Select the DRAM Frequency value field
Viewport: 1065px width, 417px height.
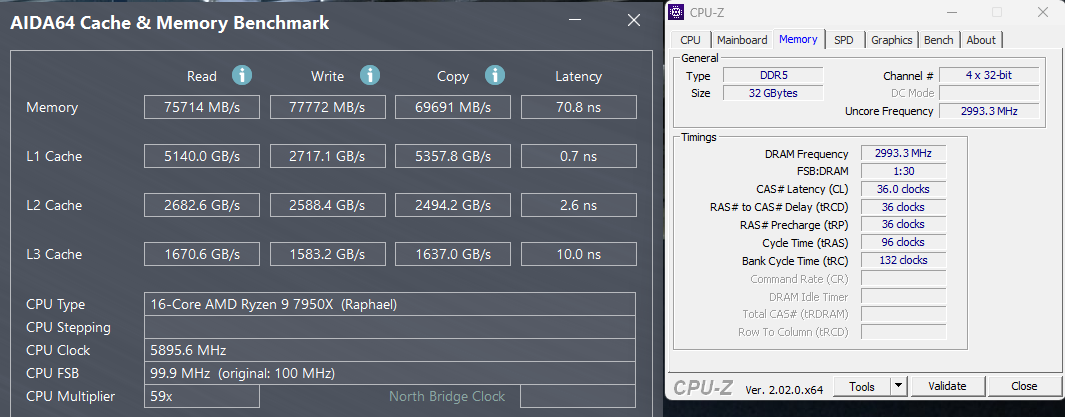click(x=902, y=154)
